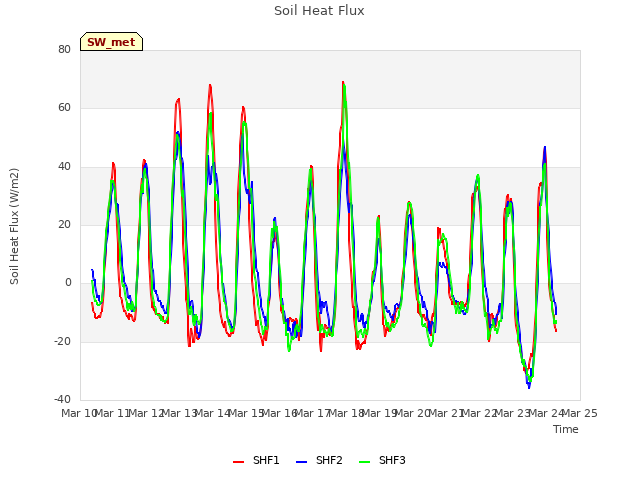Click the Mar 25 x-axis tick label

tap(580, 413)
